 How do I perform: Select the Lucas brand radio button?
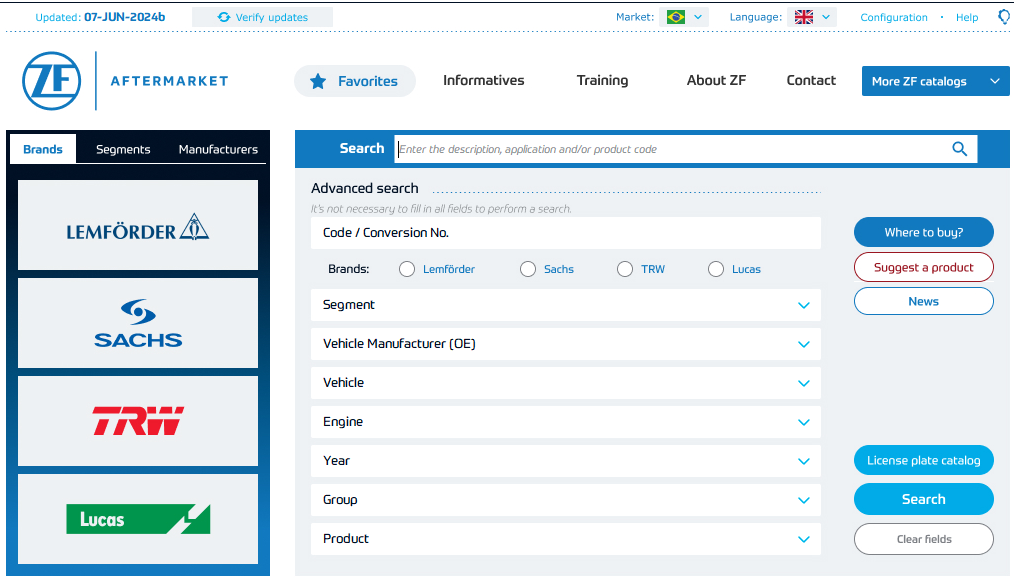[716, 269]
